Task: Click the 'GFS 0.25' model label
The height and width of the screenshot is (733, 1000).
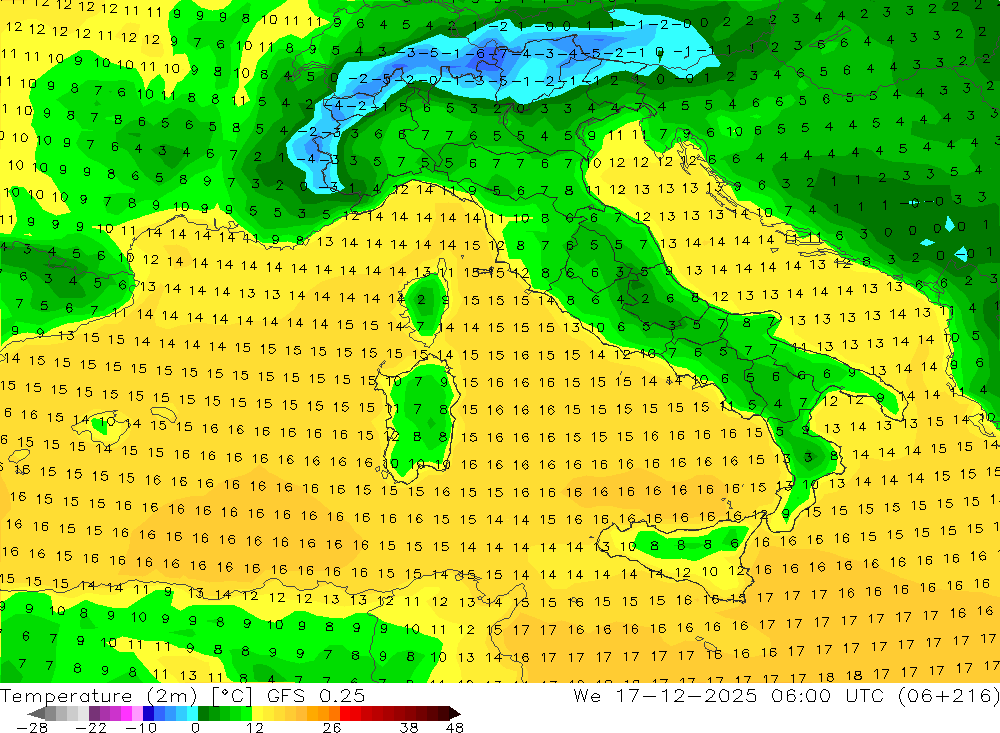Action: [x=316, y=695]
